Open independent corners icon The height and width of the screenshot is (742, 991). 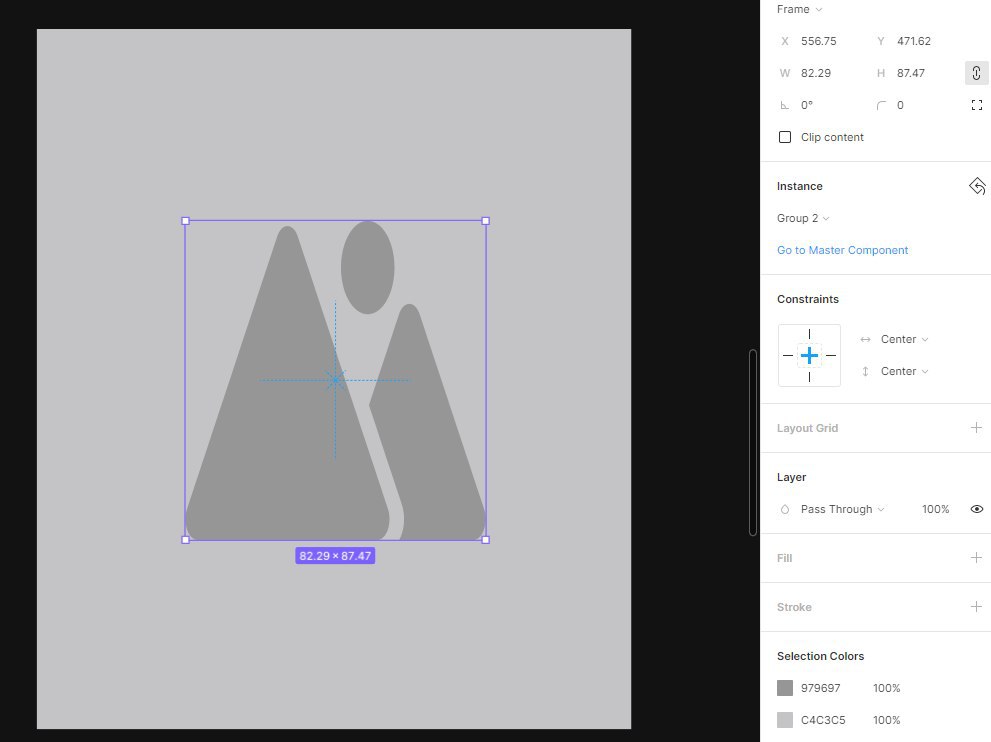(x=976, y=105)
